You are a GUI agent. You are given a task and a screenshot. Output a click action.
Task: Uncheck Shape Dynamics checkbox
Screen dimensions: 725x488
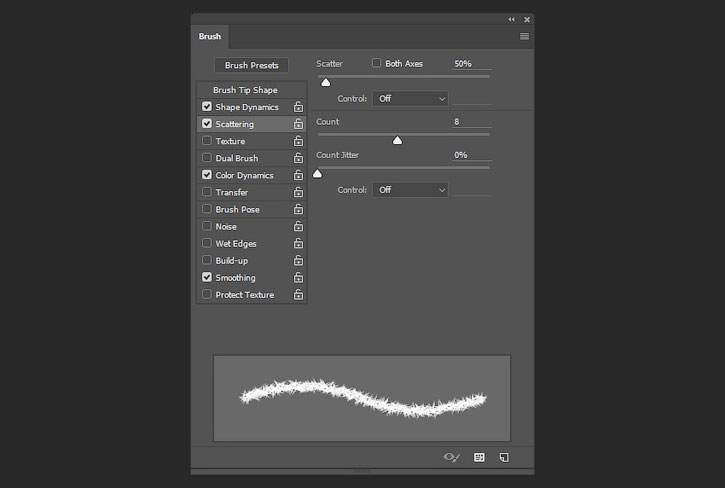[x=207, y=106]
